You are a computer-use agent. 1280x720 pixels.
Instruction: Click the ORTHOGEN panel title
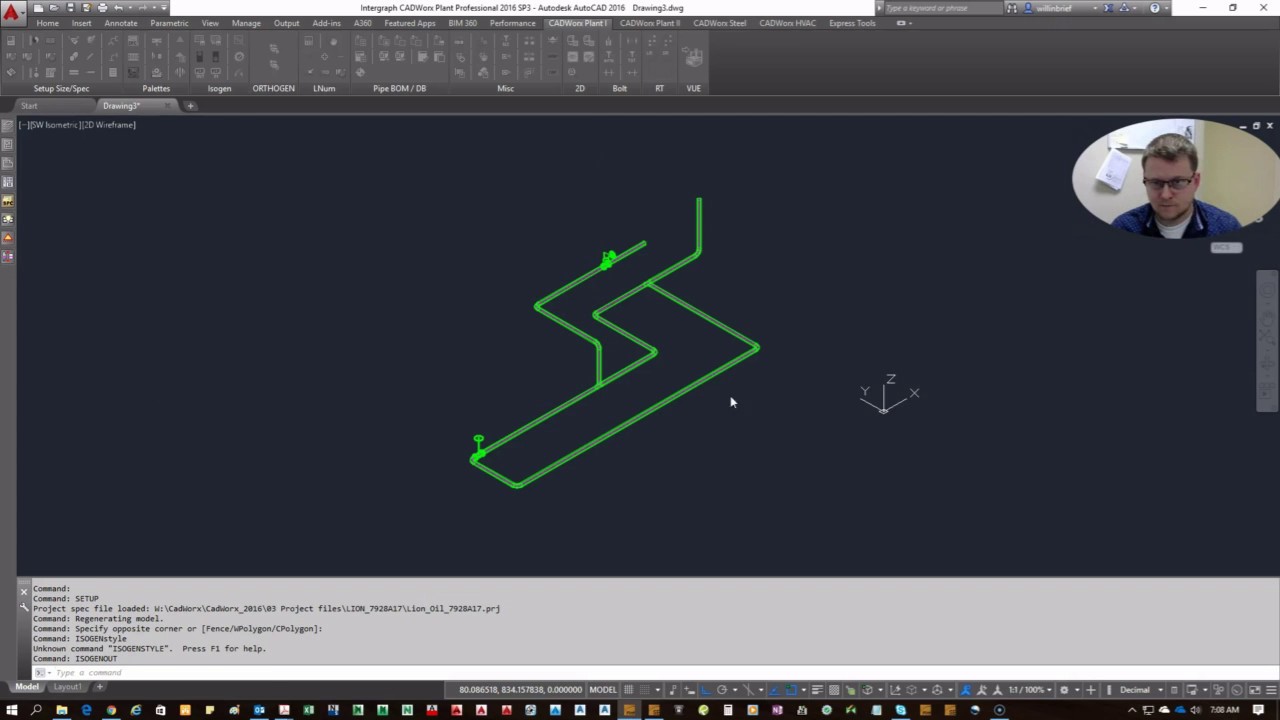click(273, 88)
